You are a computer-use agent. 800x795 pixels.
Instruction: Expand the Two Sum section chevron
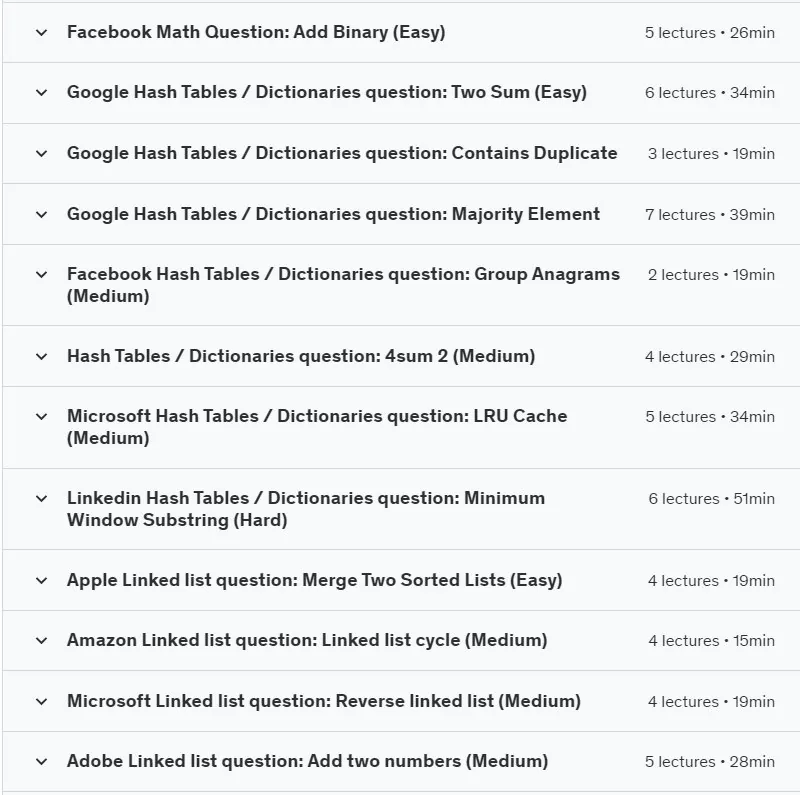click(x=42, y=93)
